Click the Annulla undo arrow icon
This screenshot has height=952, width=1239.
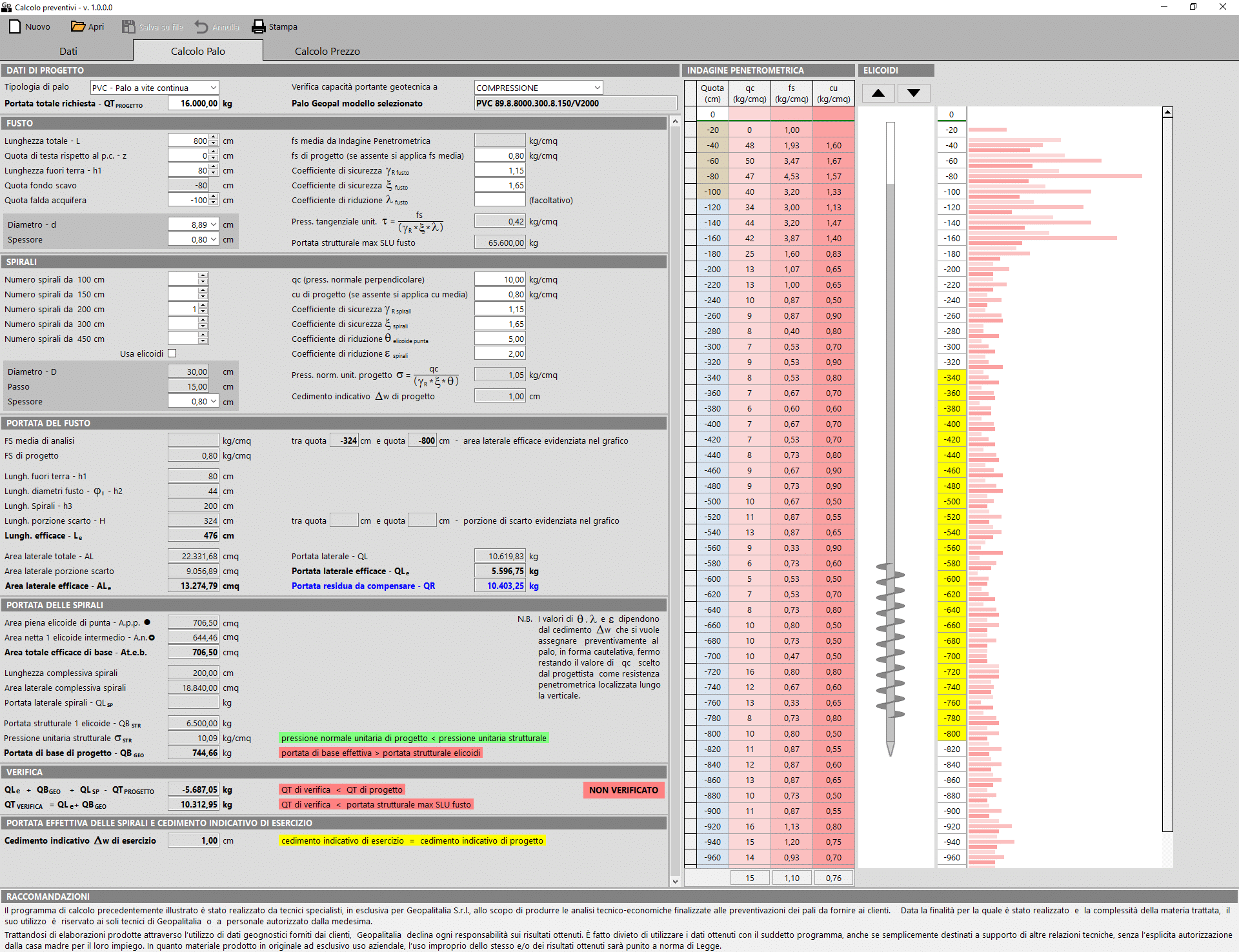202,26
